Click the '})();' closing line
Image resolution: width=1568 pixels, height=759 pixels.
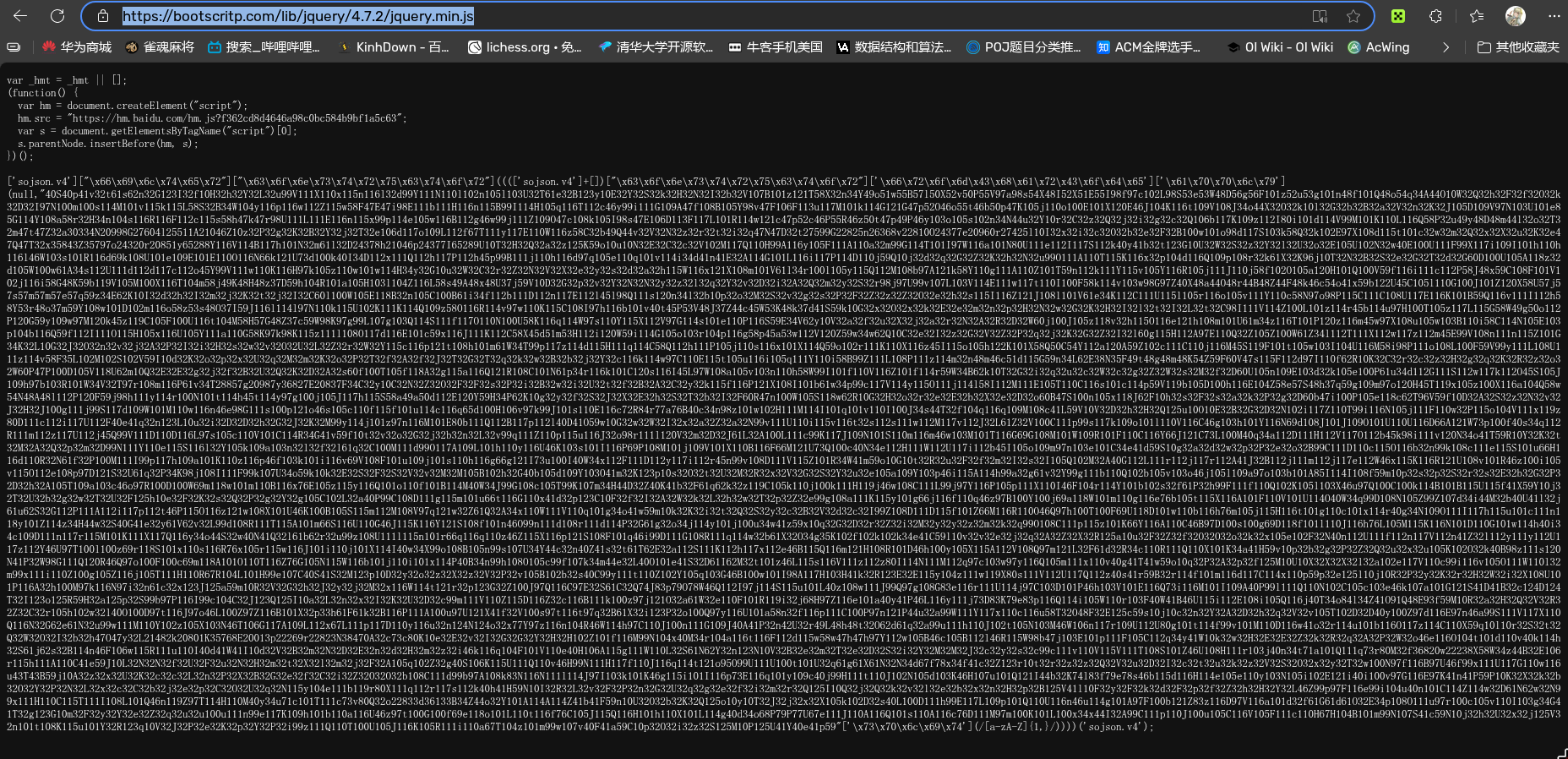[x=19, y=156]
